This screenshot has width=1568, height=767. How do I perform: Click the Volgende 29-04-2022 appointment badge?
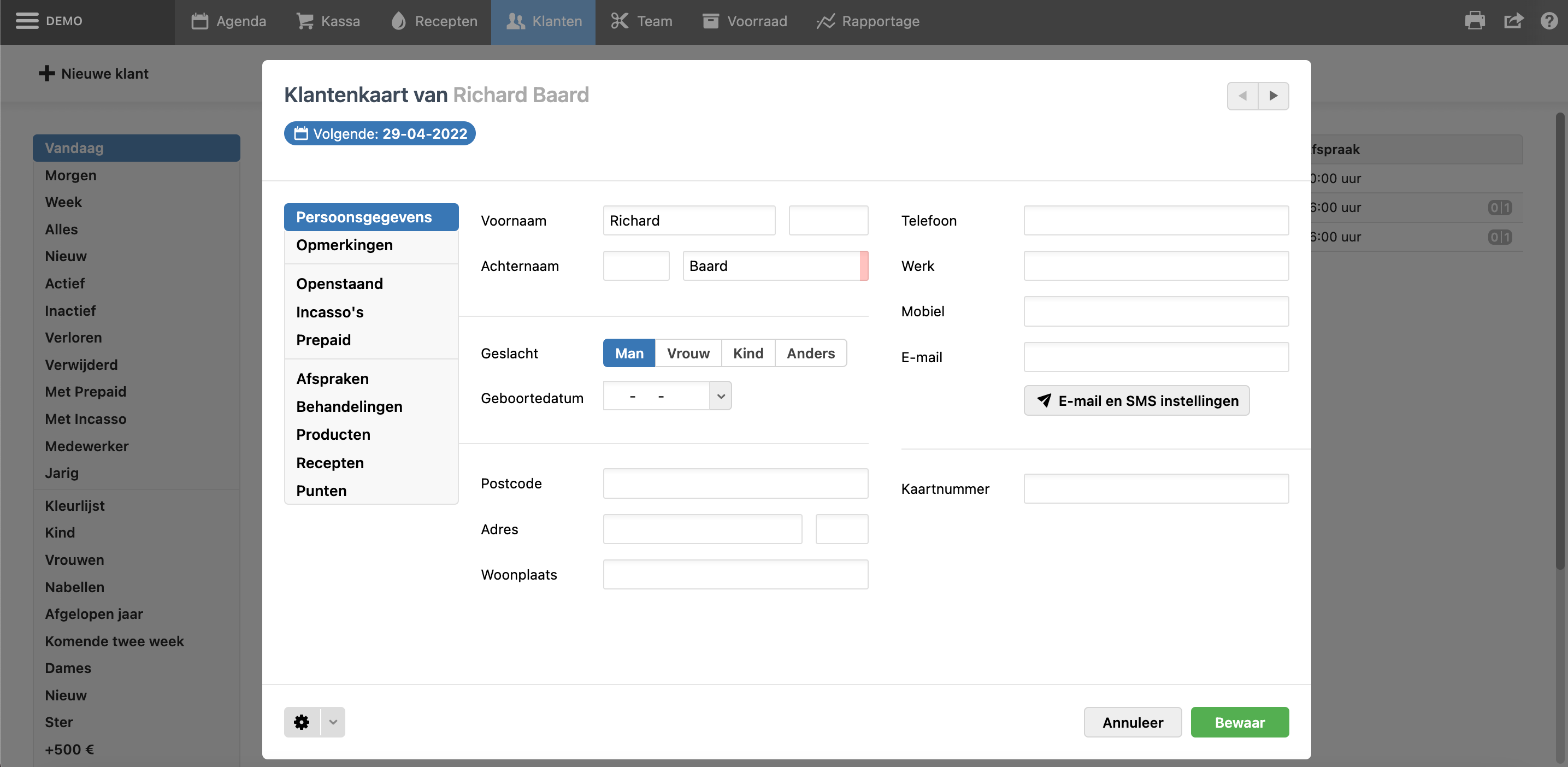click(380, 133)
